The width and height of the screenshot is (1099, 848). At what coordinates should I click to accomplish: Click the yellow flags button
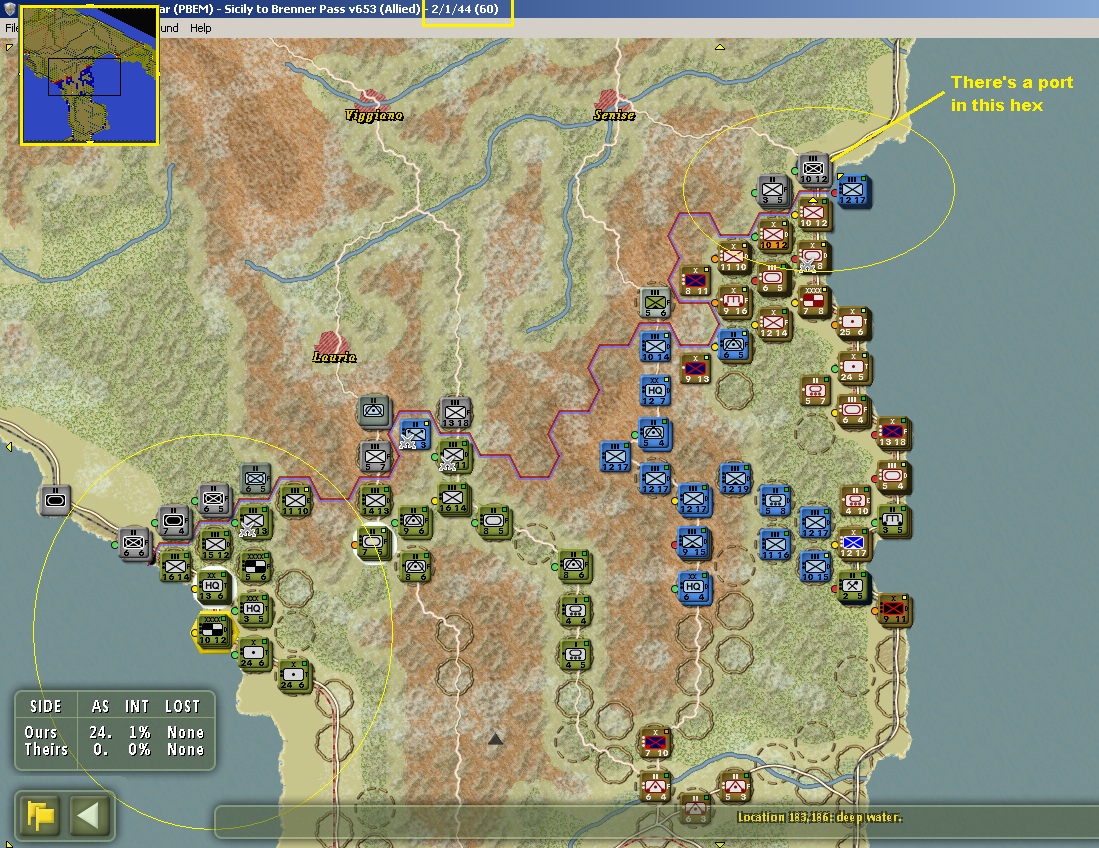pos(41,816)
